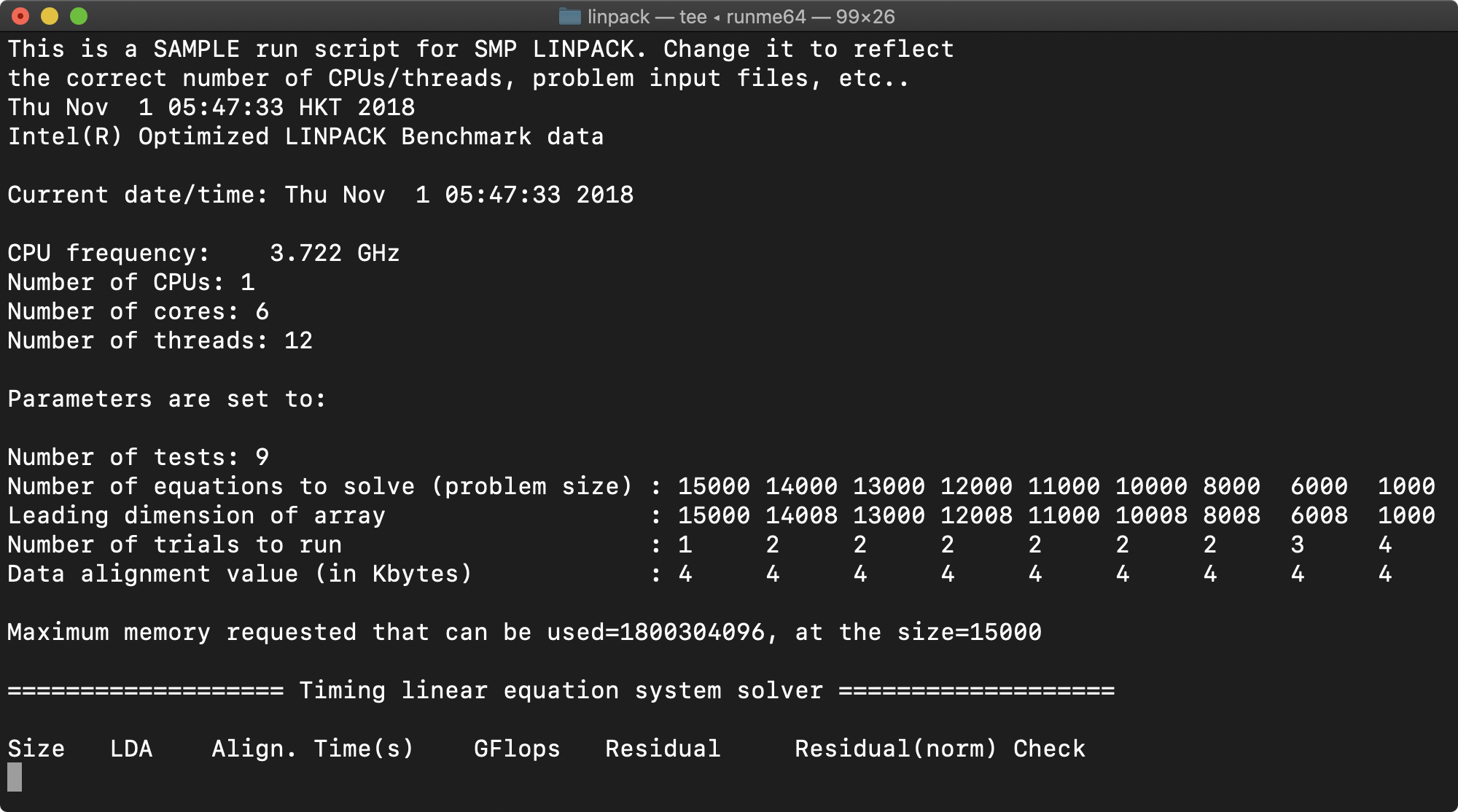Viewport: 1458px width, 812px height.
Task: Click the CPU frequency value 3.722 GHz
Action: [x=335, y=253]
